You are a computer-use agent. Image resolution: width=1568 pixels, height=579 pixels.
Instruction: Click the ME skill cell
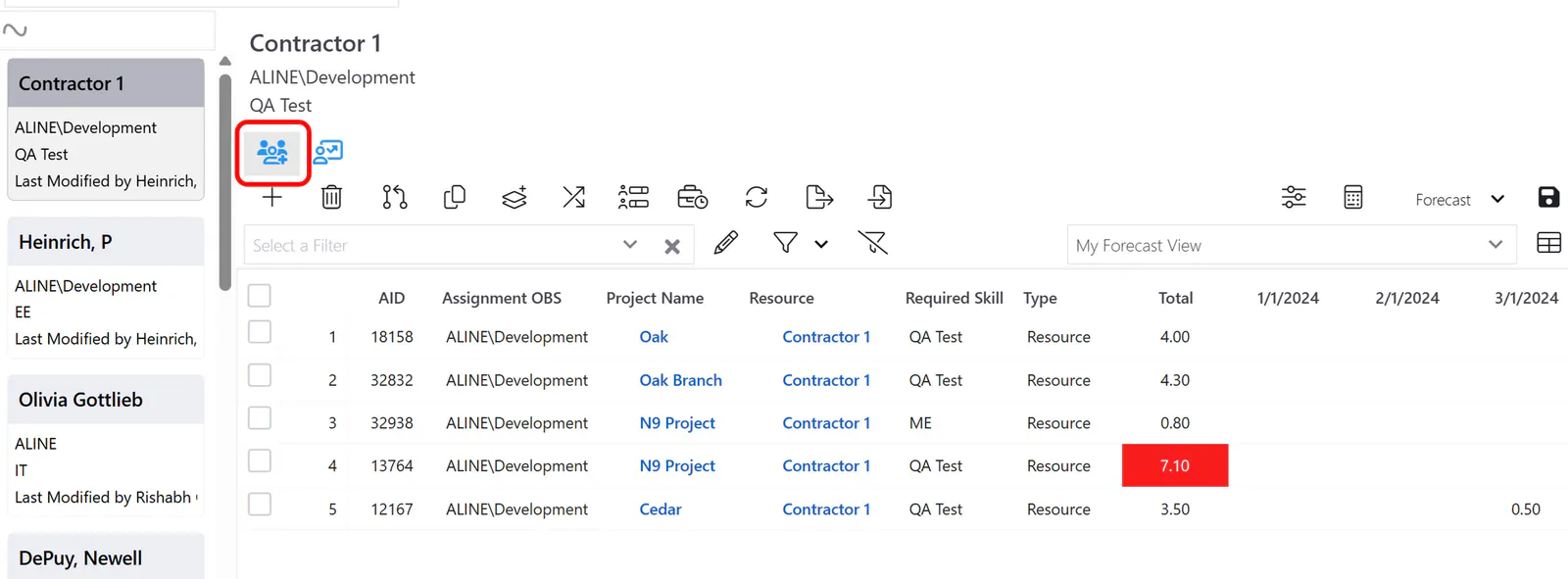point(920,423)
